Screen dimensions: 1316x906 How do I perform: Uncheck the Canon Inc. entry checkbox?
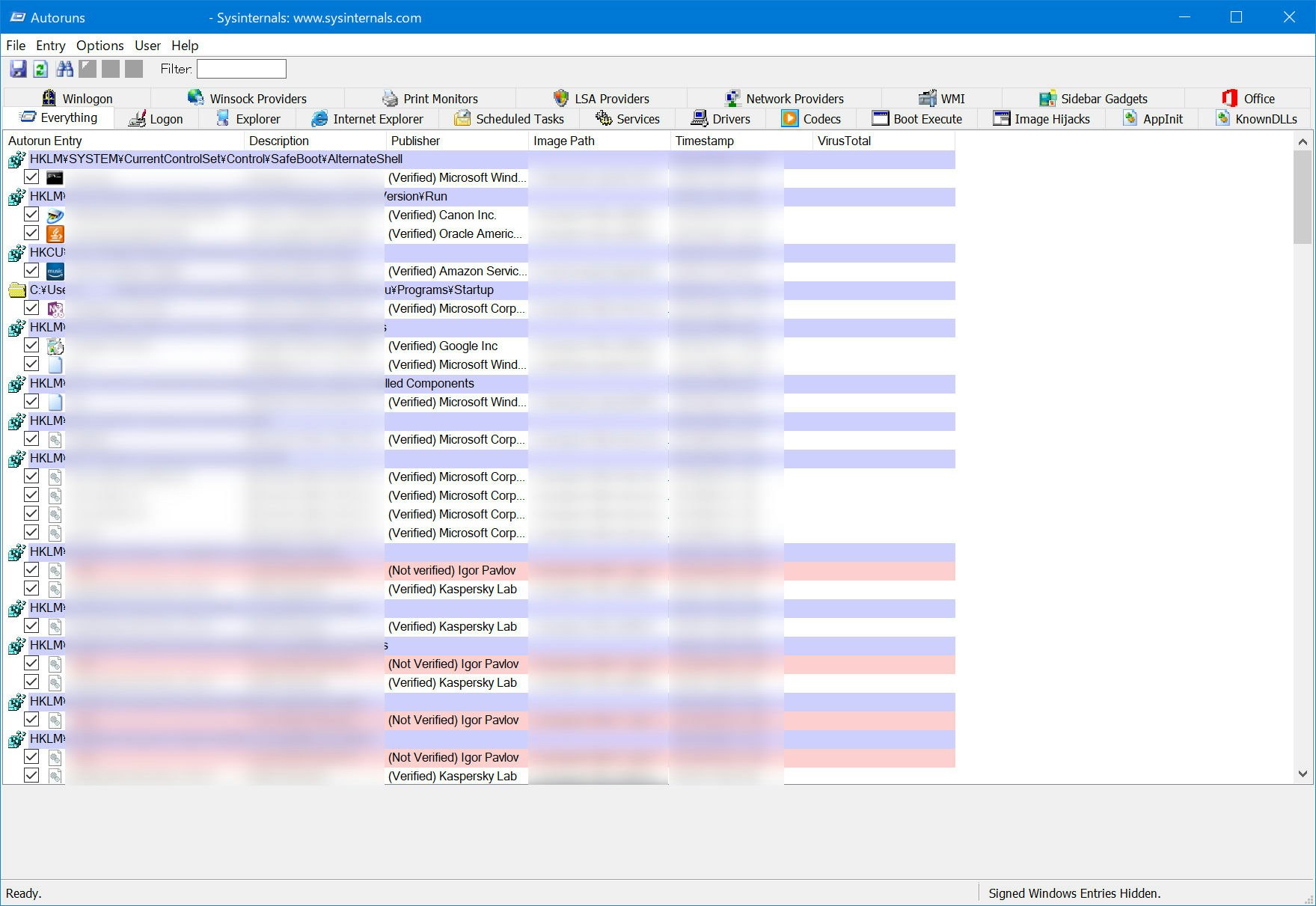click(x=31, y=215)
